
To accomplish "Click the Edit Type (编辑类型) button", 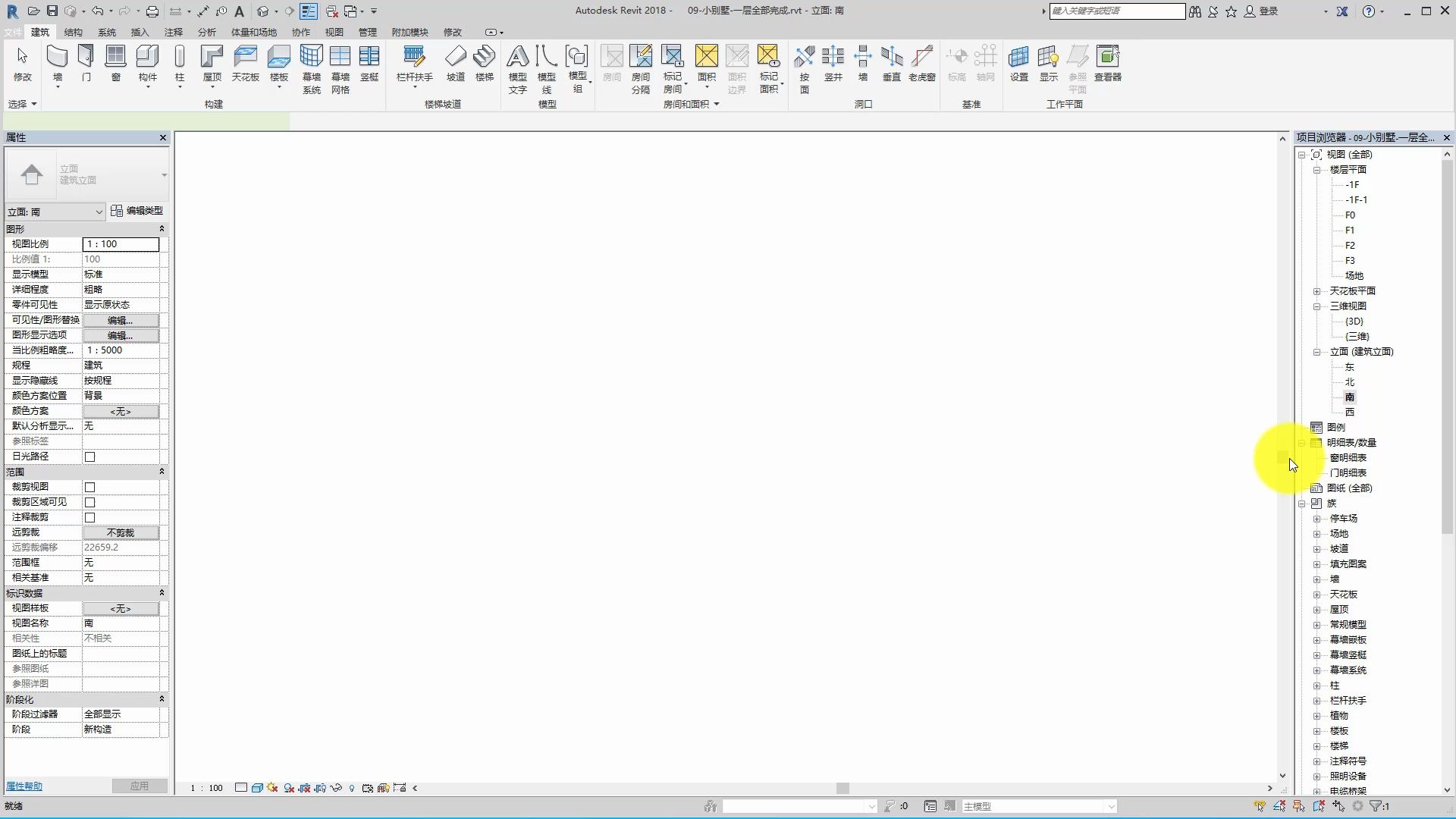I will pos(137,211).
